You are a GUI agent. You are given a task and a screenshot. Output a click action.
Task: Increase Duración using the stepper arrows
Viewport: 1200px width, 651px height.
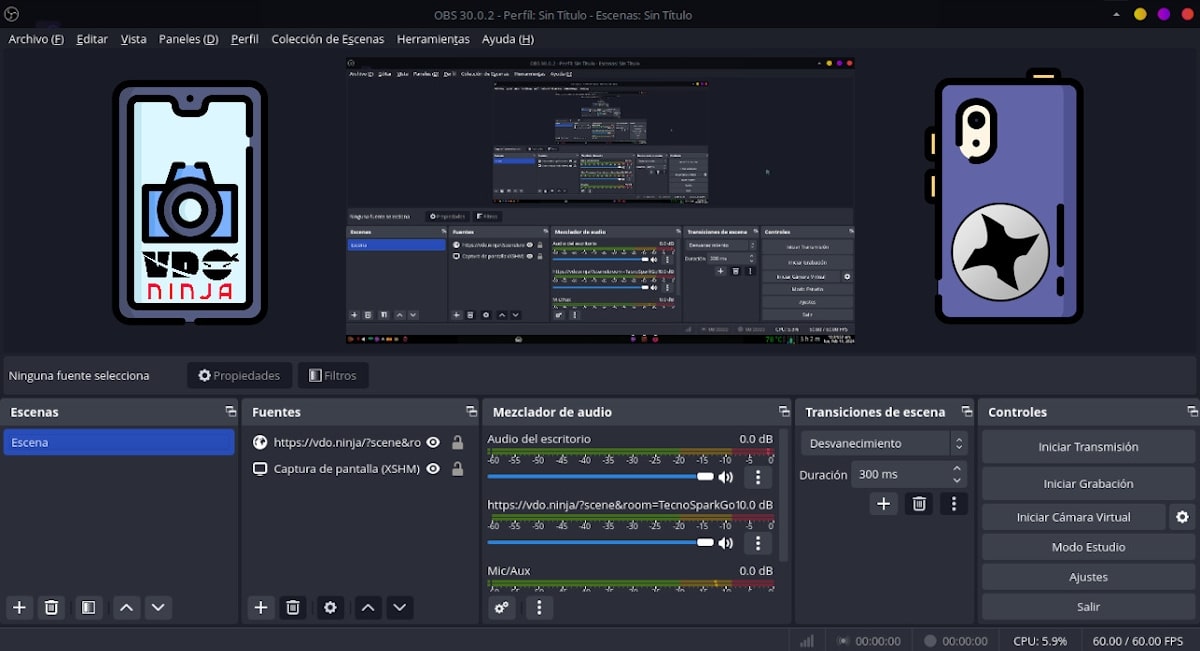point(957,469)
